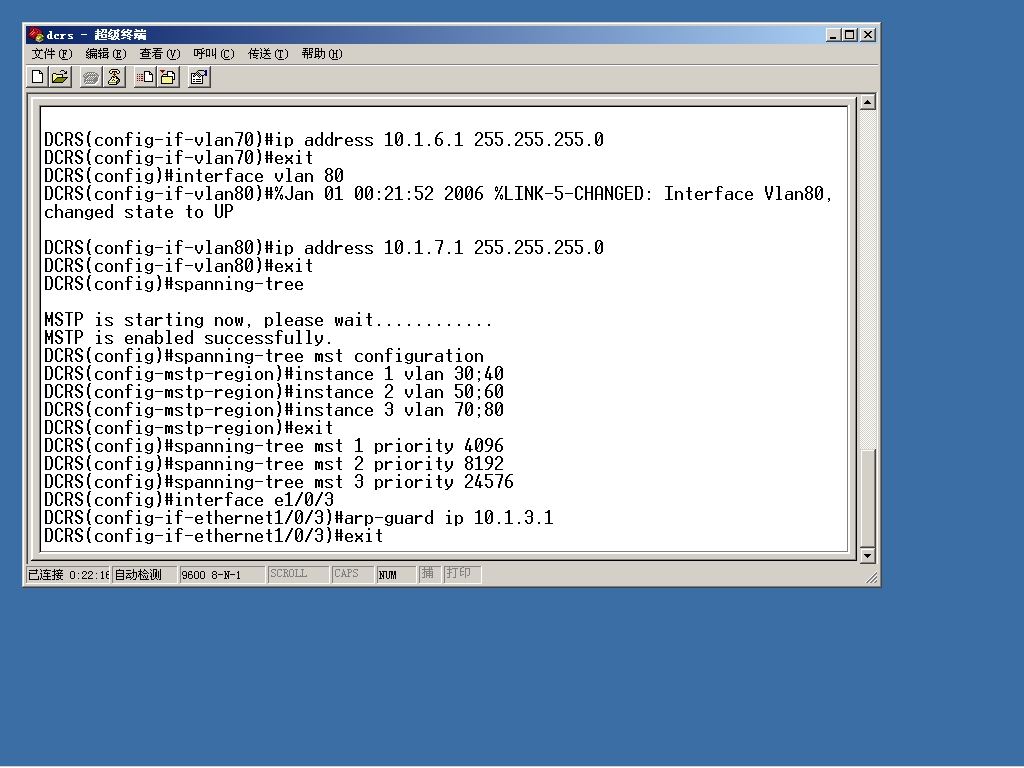Click the NUM status indicator

pyautogui.click(x=396, y=575)
